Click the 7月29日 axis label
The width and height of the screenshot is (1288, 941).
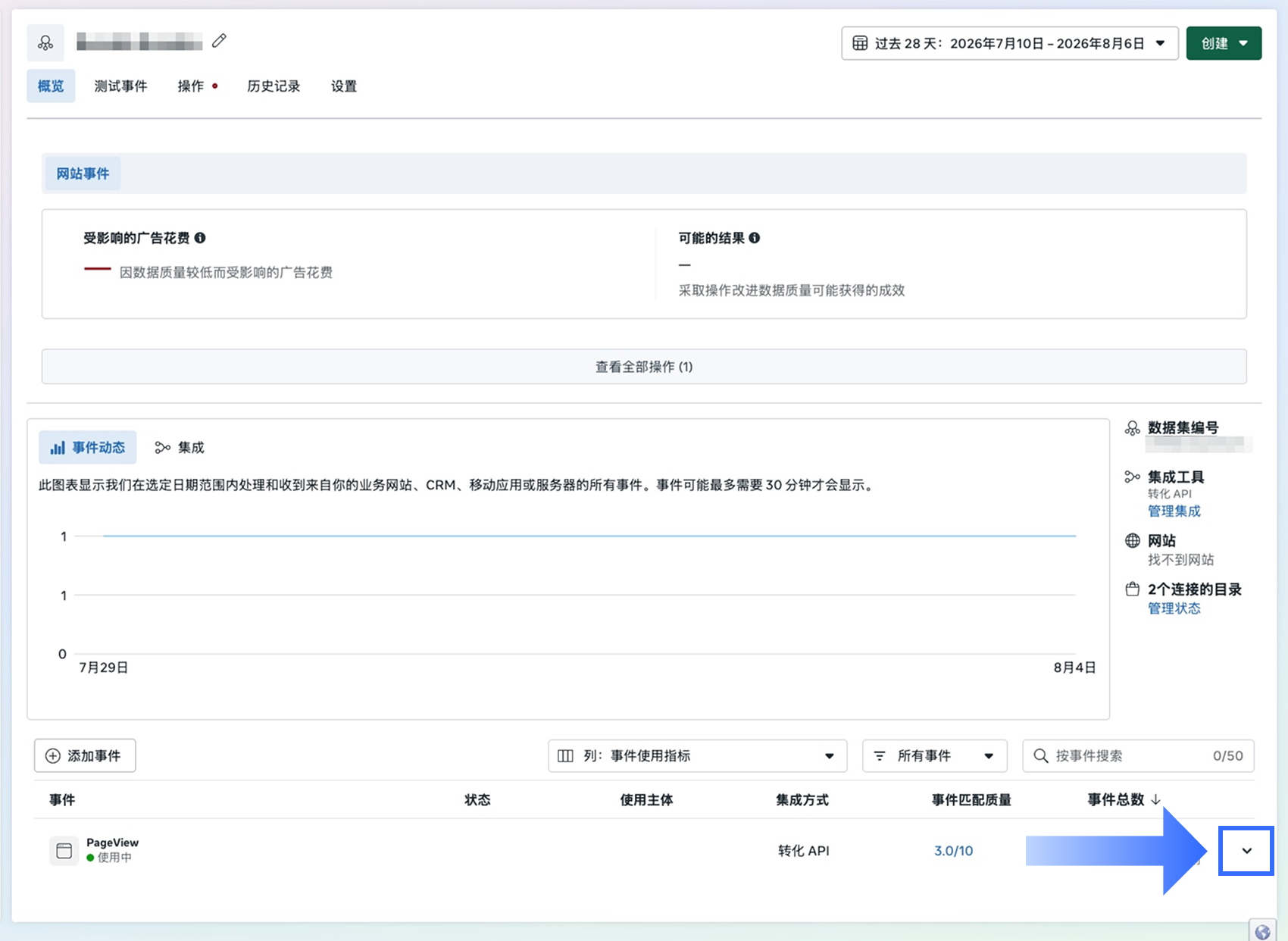[x=104, y=667]
